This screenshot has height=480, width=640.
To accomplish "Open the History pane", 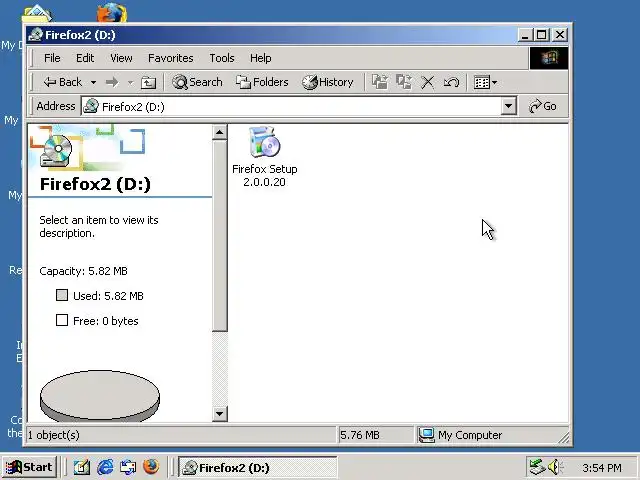I will tap(328, 82).
